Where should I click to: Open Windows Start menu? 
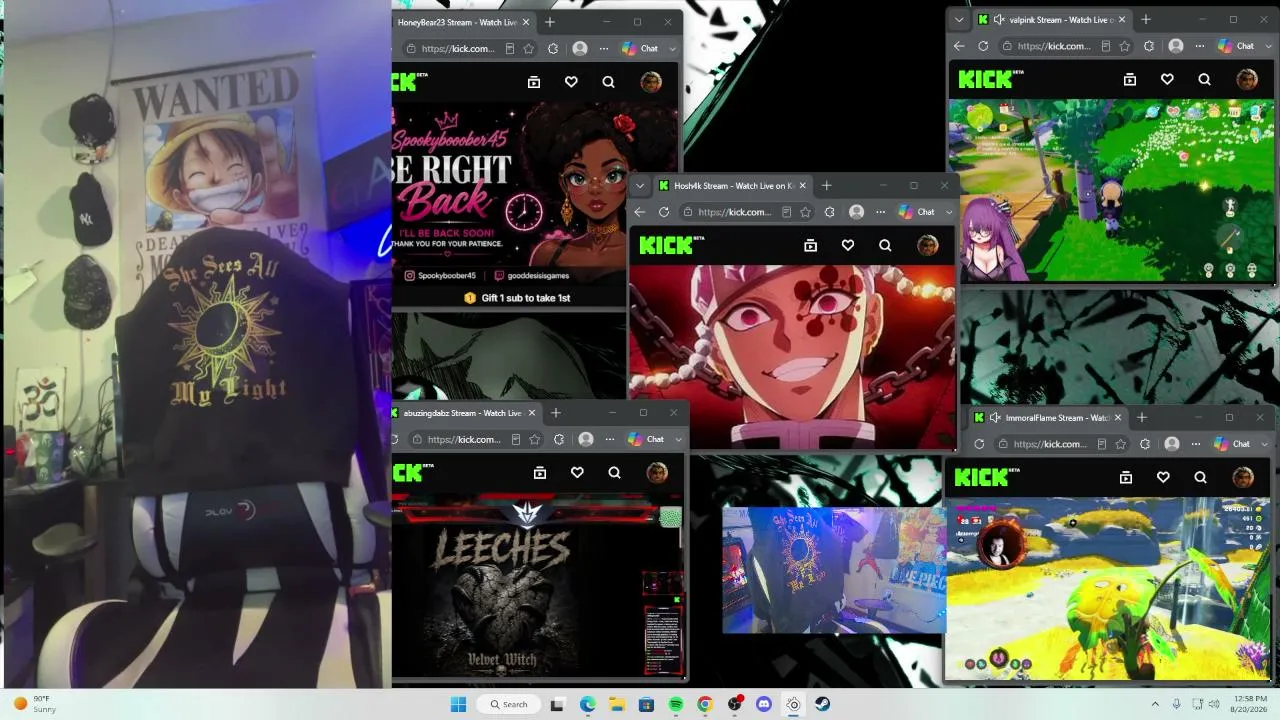point(458,704)
